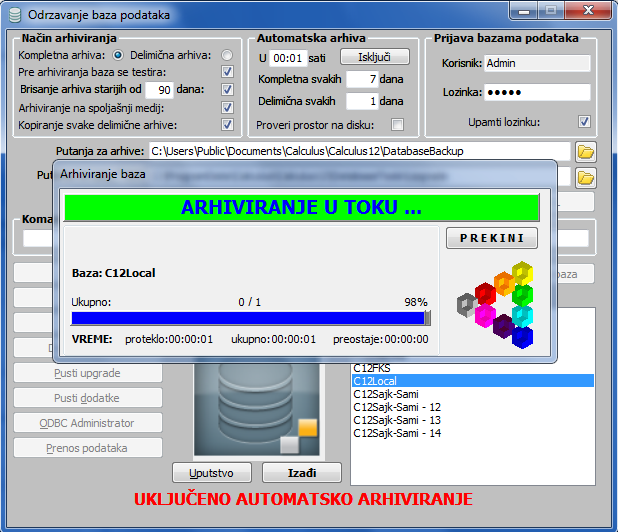Enable Proveri prostor na disku checkbox
The height and width of the screenshot is (532, 618).
[x=397, y=125]
